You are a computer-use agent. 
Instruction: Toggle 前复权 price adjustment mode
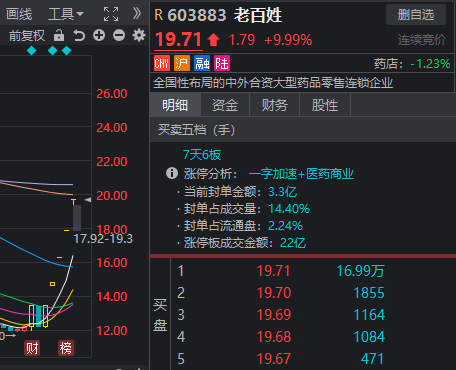pos(27,36)
